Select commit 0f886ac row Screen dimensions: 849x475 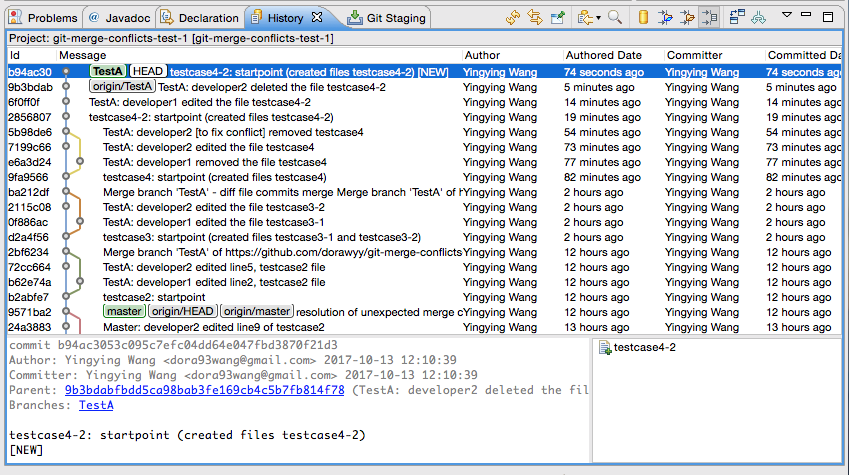424,222
